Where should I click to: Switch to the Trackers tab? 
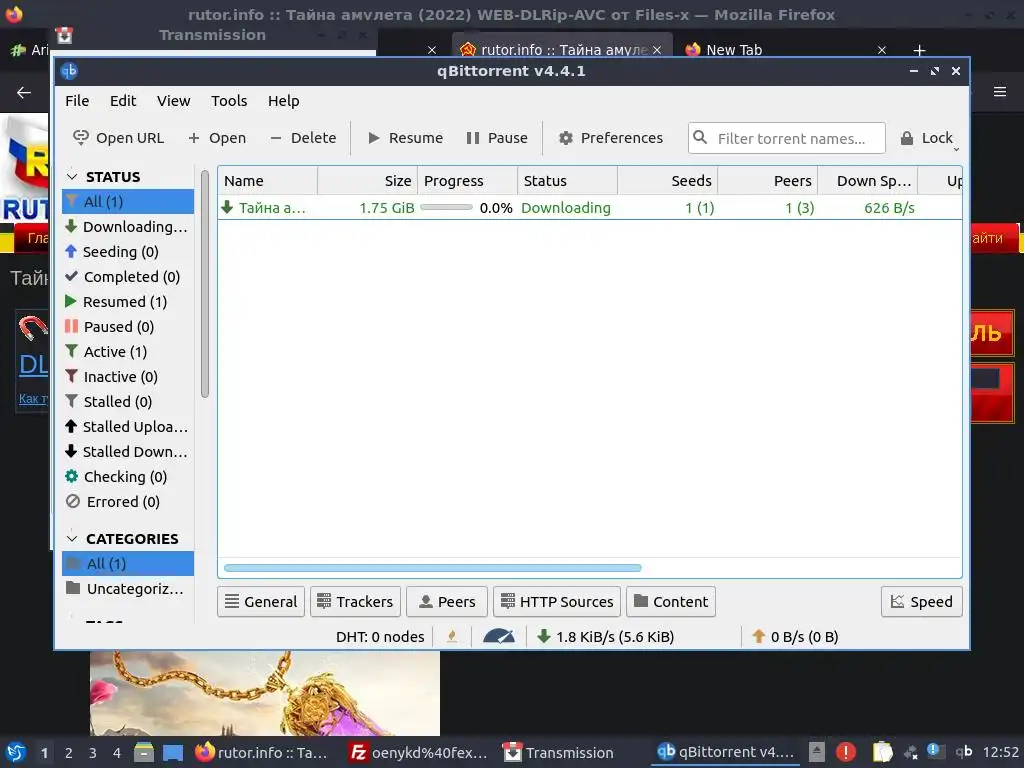click(x=355, y=601)
